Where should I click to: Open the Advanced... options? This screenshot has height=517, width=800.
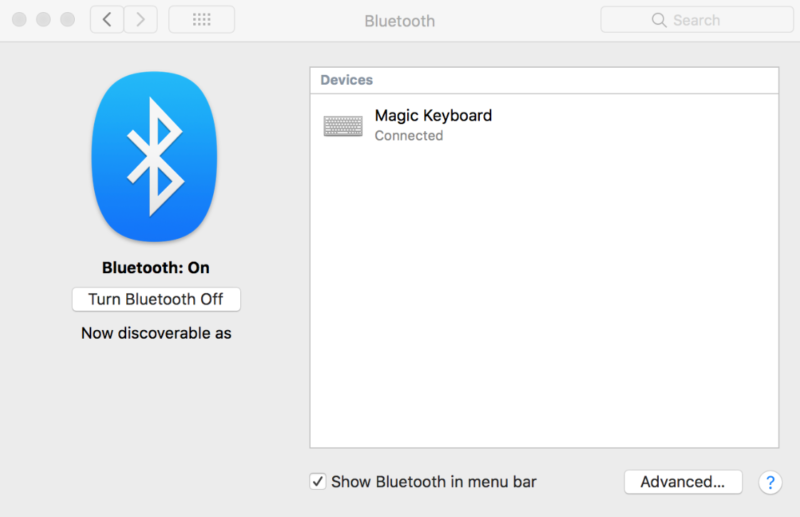point(682,482)
